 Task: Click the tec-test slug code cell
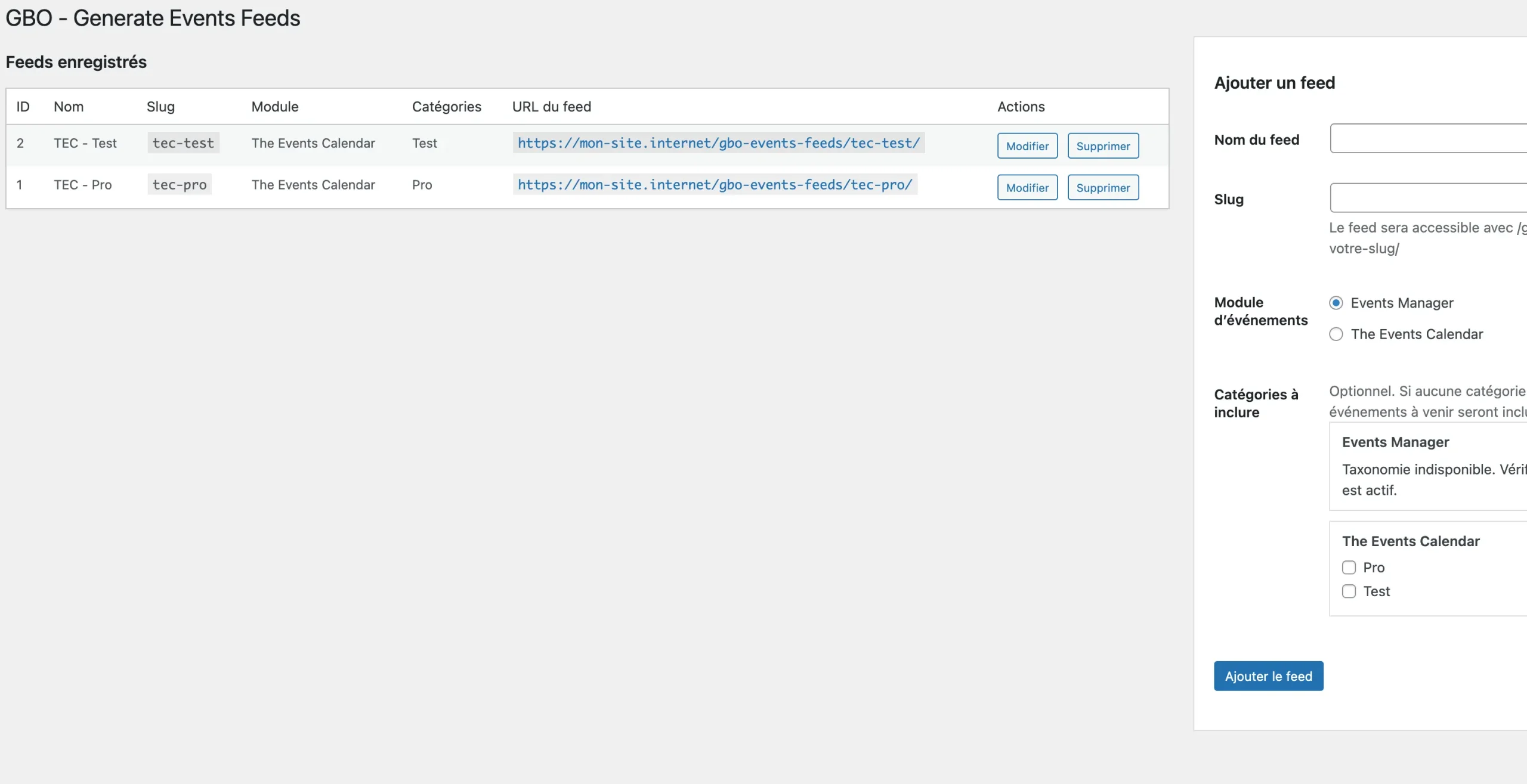[183, 143]
